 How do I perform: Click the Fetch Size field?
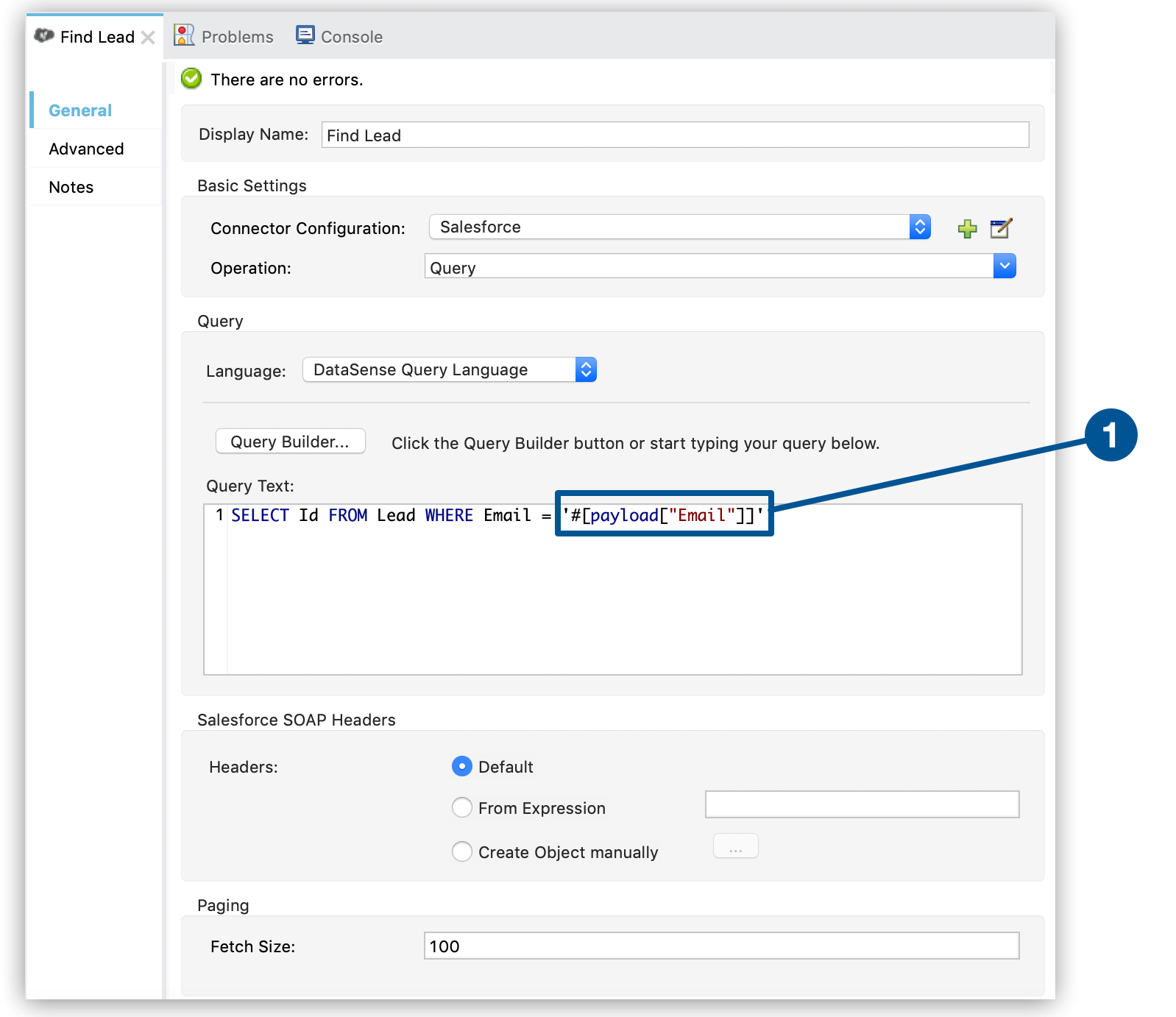pyautogui.click(x=720, y=946)
